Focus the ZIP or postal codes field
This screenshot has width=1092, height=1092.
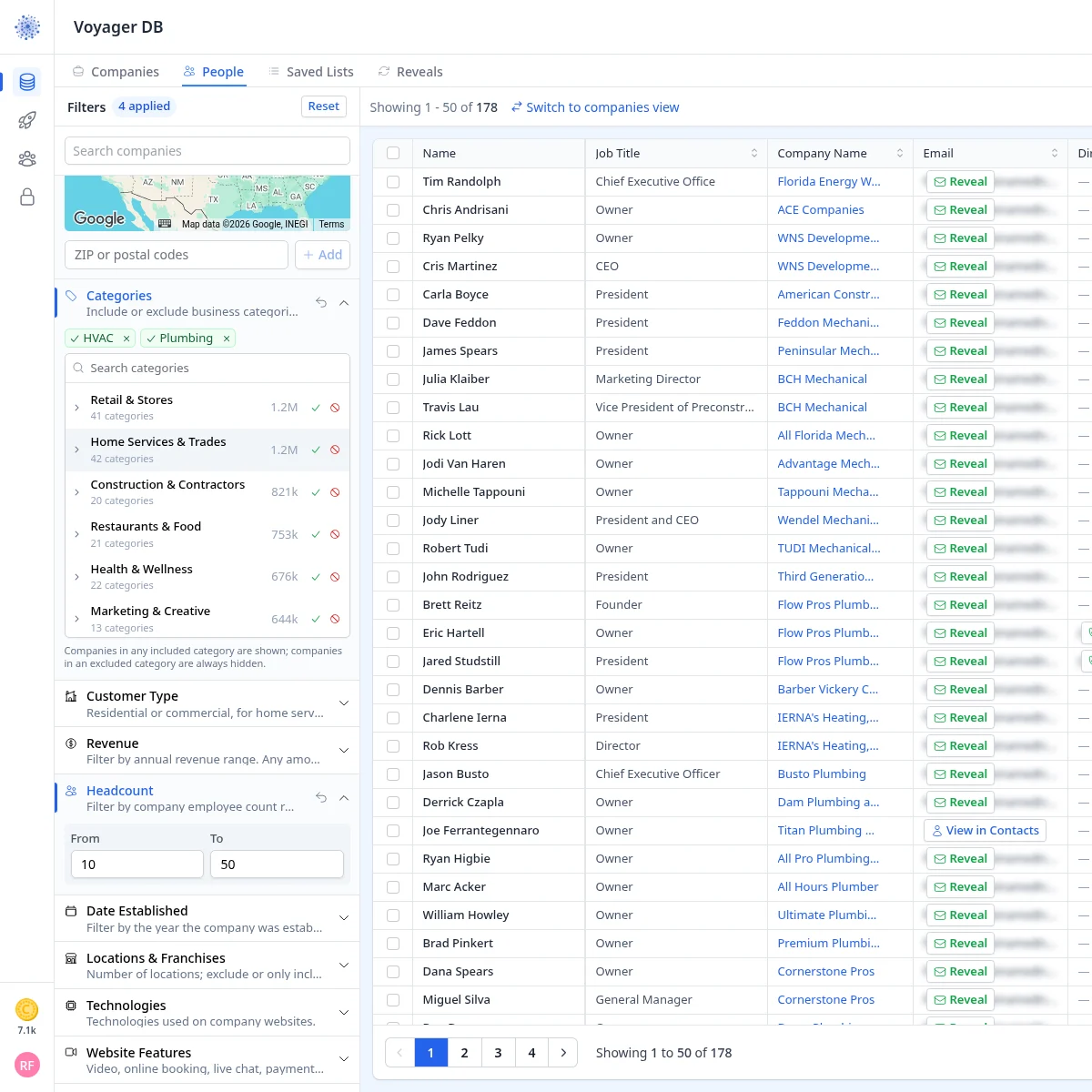(x=177, y=255)
